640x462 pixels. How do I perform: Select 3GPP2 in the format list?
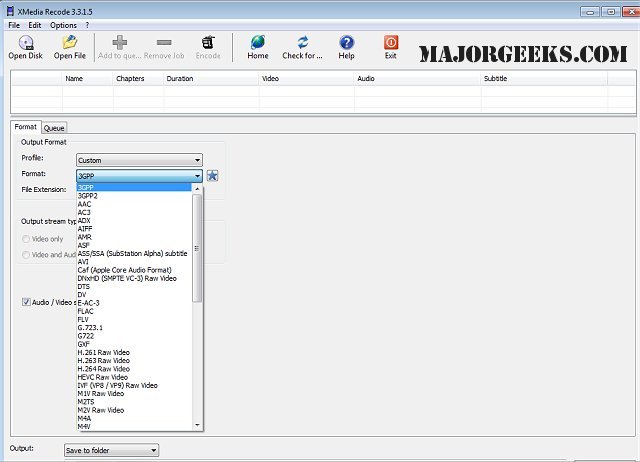(x=134, y=196)
